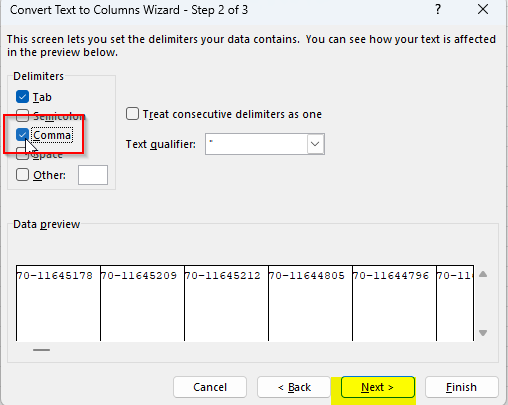
Task: Enable the Other delimiter checkbox
Action: click(x=22, y=175)
